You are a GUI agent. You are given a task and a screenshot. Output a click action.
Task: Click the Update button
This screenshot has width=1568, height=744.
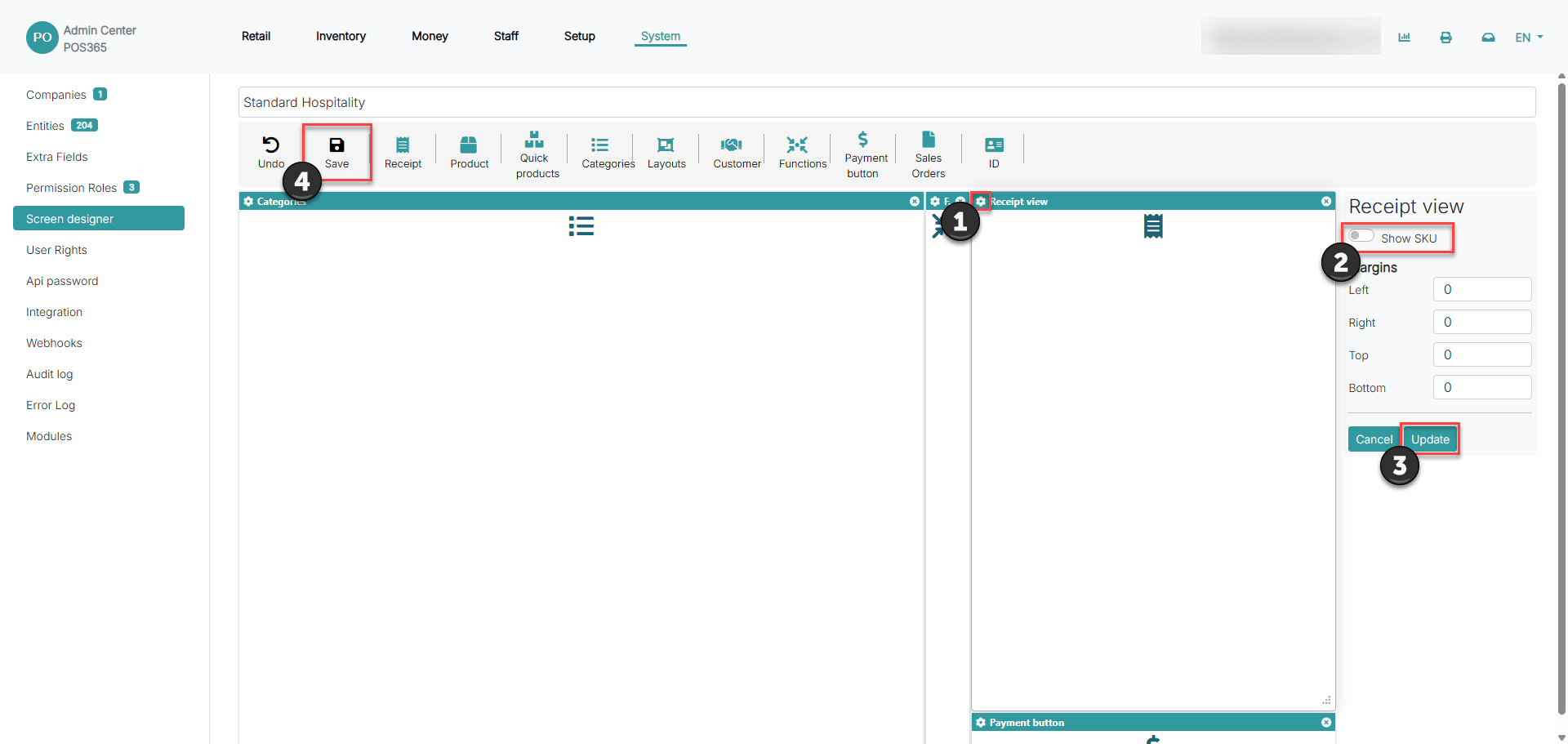point(1430,439)
